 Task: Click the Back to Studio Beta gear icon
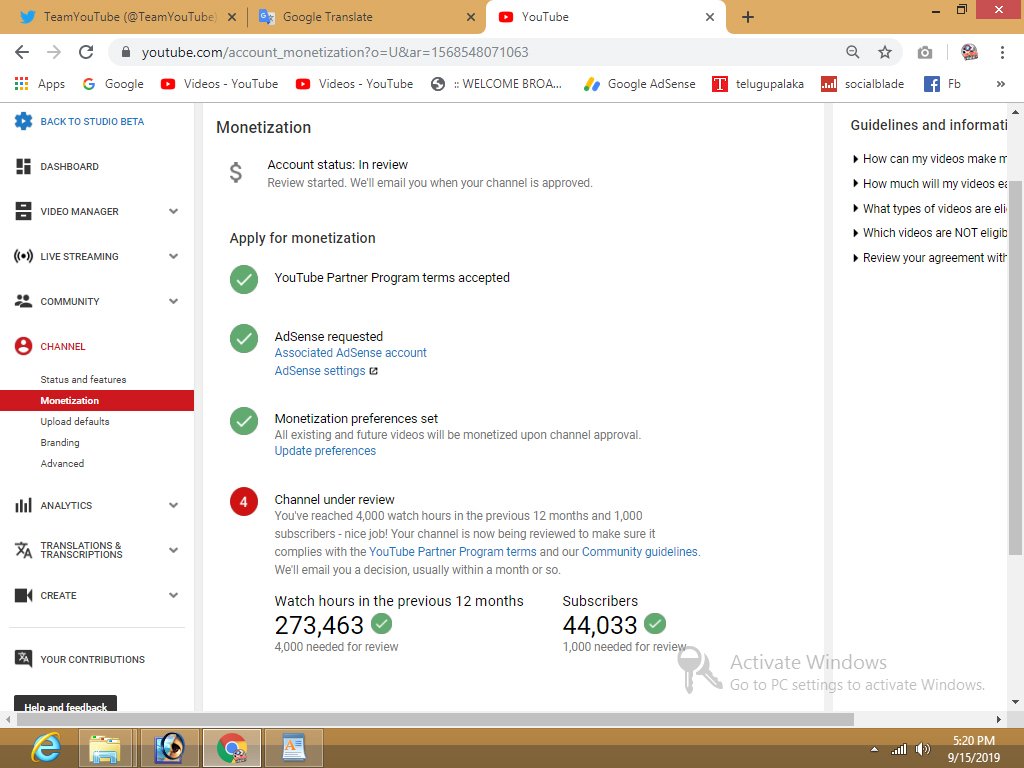24,121
